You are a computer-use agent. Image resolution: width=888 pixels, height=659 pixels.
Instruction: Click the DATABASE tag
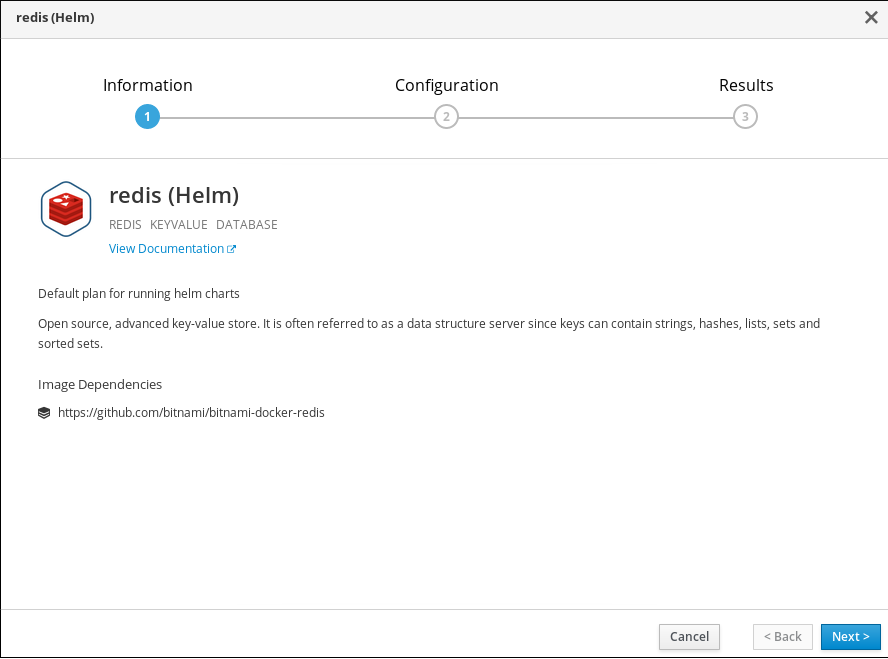[x=246, y=225]
